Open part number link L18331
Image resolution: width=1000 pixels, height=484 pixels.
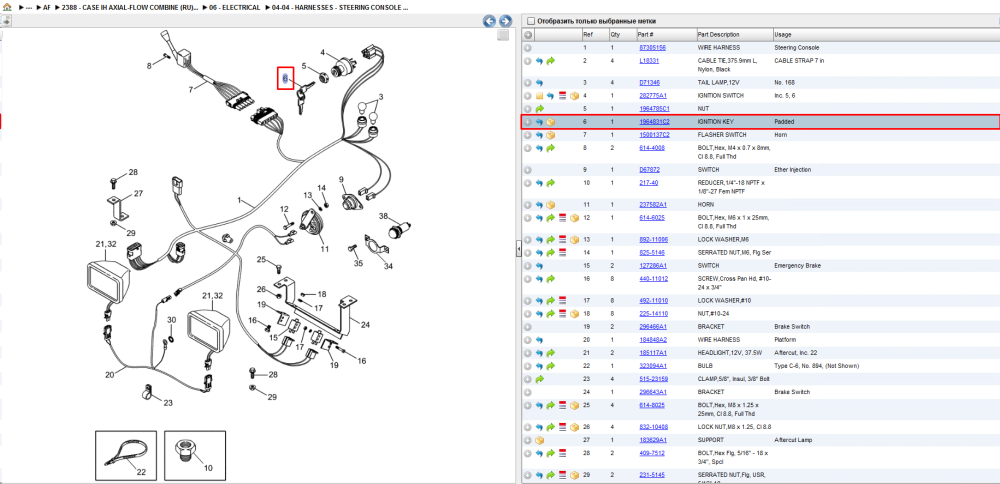[649, 61]
